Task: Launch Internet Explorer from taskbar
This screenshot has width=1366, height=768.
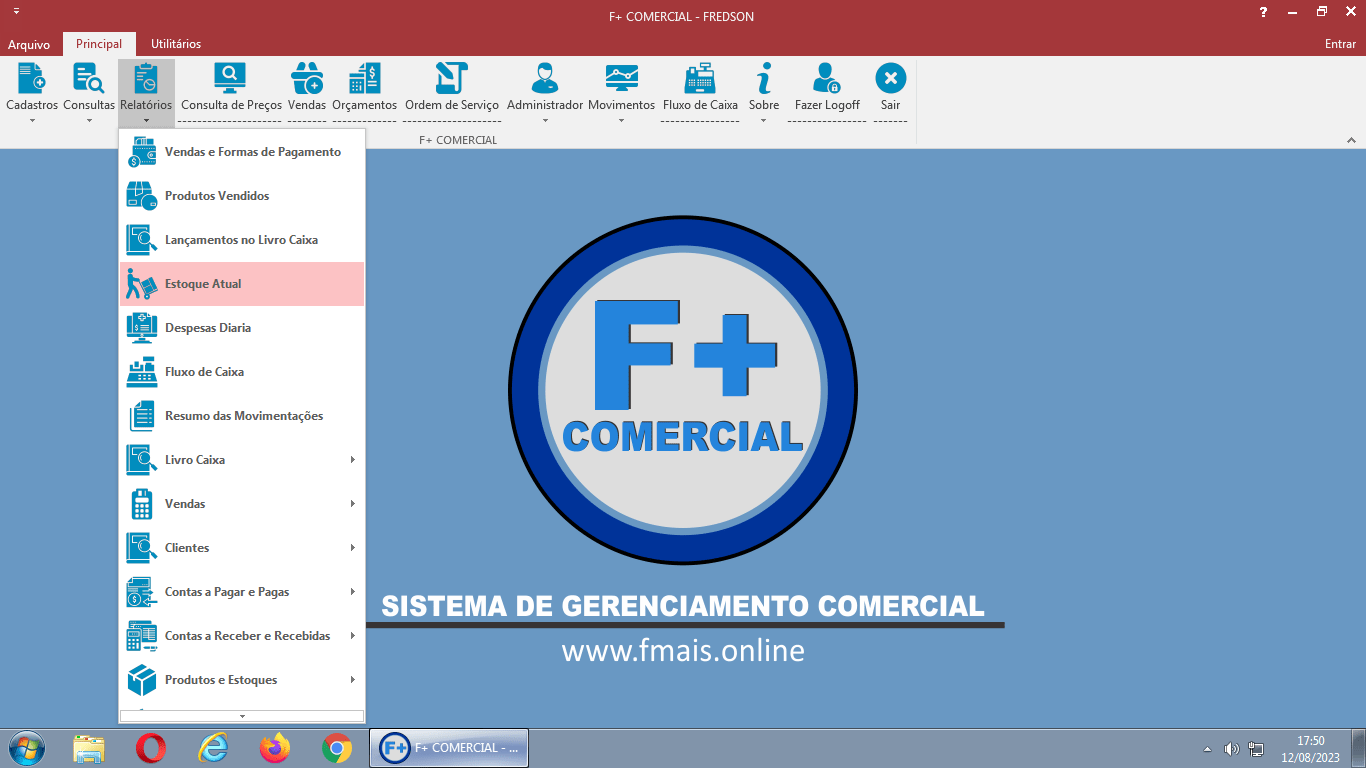Action: pyautogui.click(x=213, y=748)
